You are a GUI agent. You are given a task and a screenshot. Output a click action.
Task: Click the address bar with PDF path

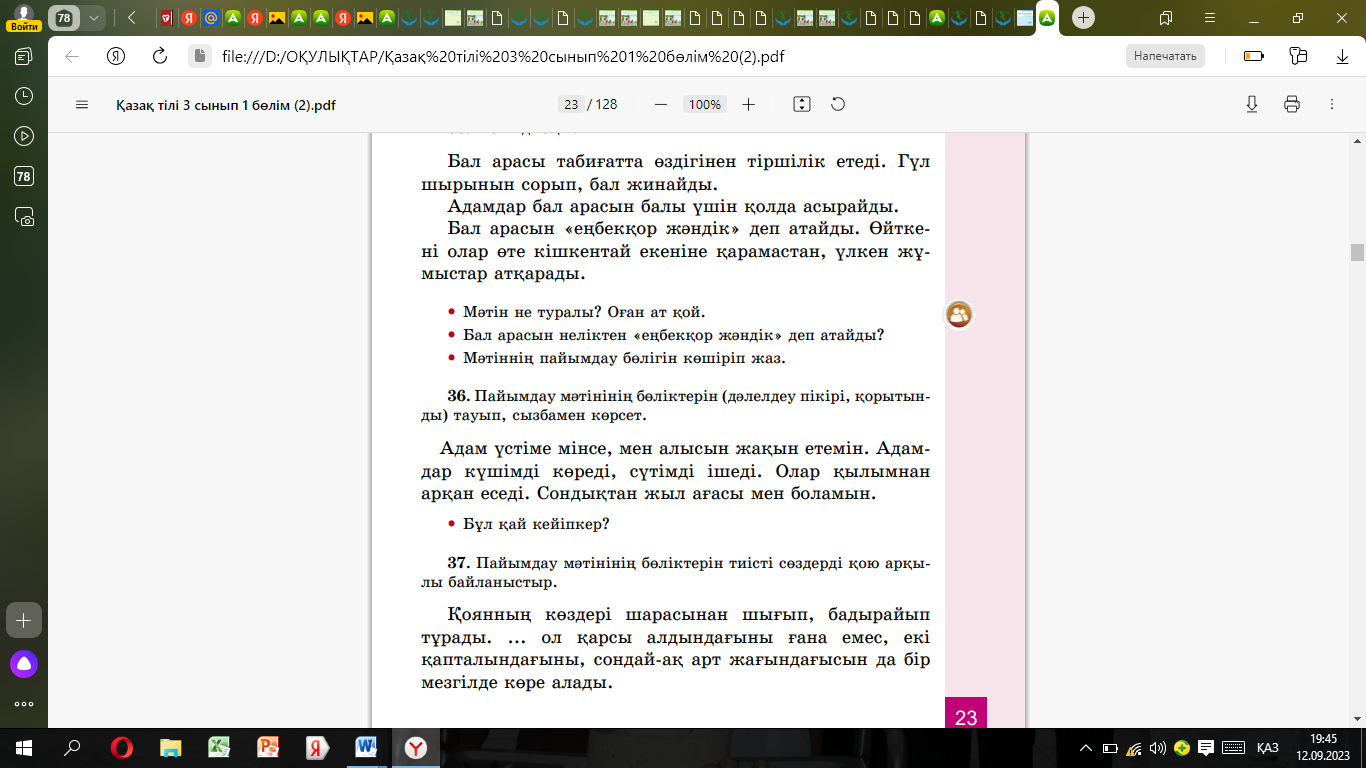(x=500, y=56)
